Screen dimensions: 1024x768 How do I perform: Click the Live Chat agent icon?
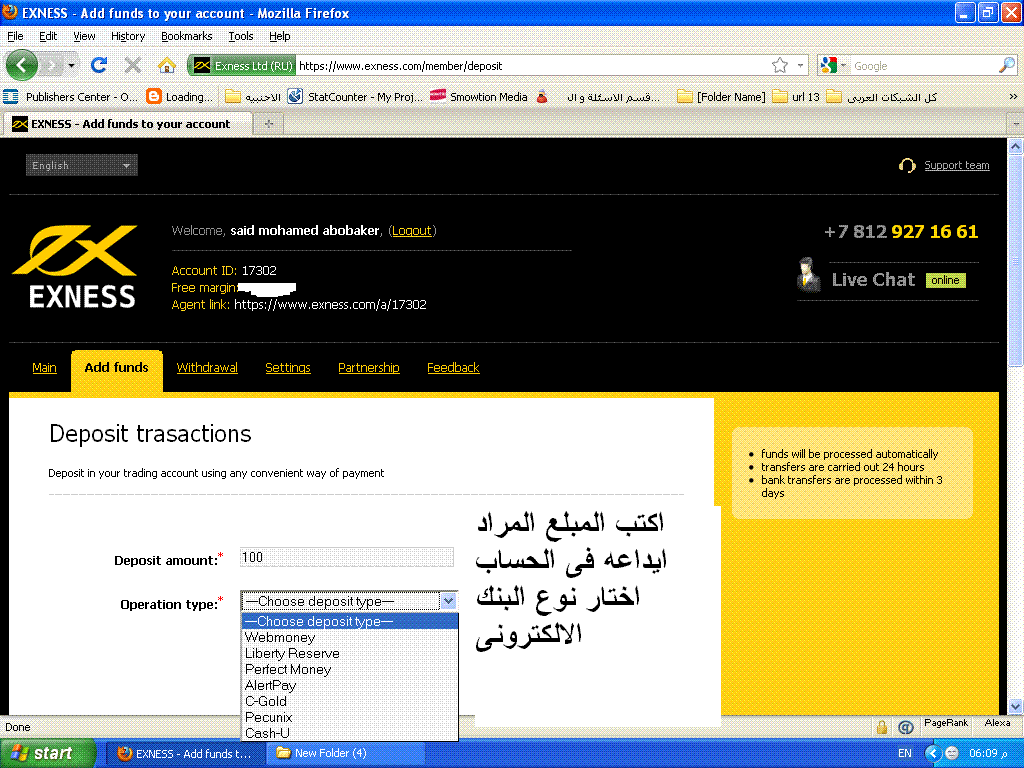click(x=808, y=274)
